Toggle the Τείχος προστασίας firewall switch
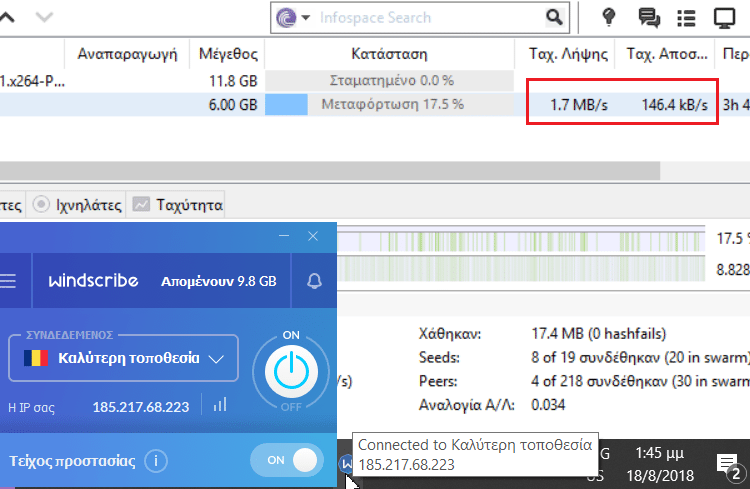 pos(287,460)
